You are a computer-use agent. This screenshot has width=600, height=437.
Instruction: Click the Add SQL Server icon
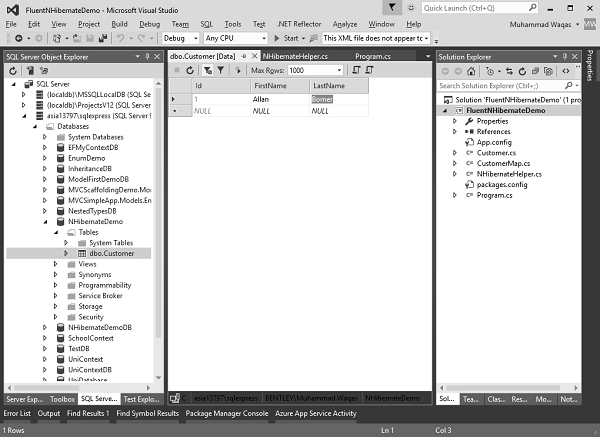pyautogui.click(x=30, y=71)
